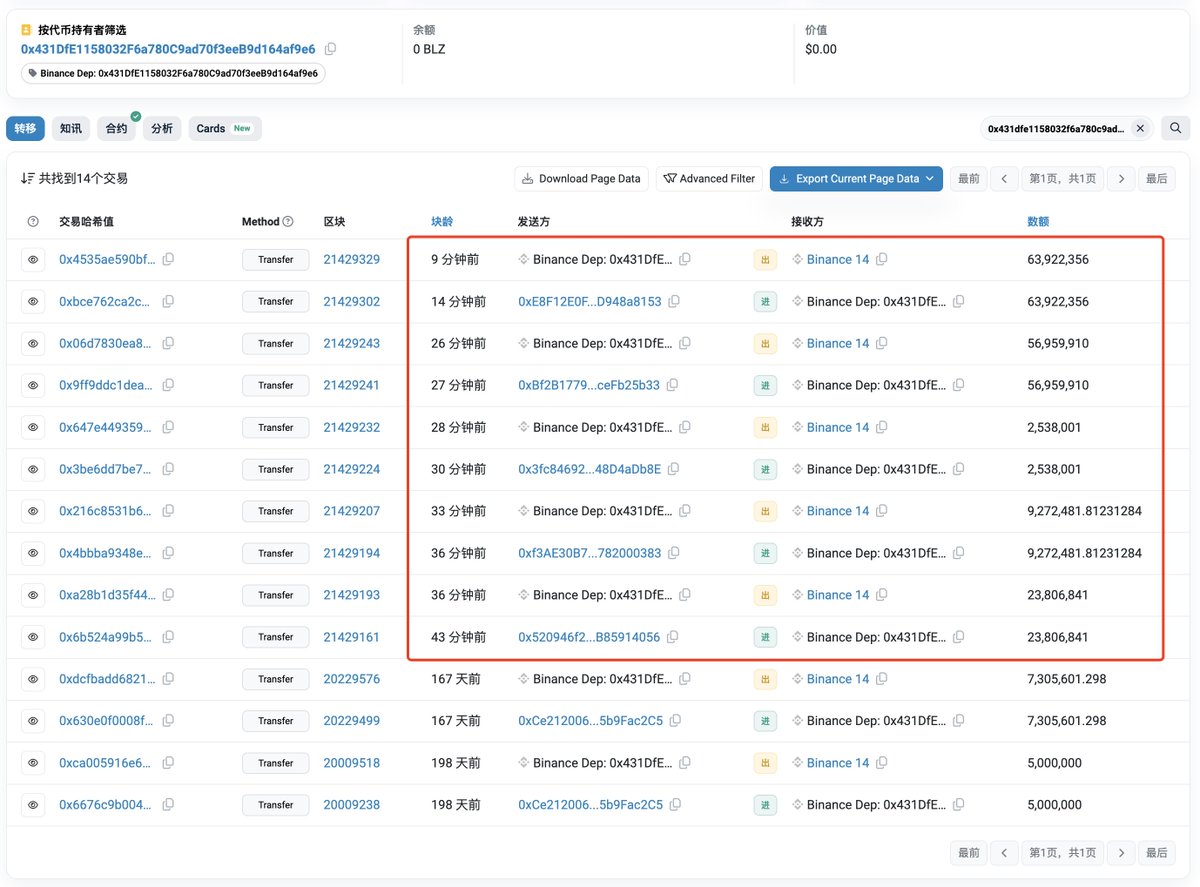This screenshot has width=1200, height=887.
Task: Copy transaction hash 0x3be6dd7be7...
Action: [168, 469]
